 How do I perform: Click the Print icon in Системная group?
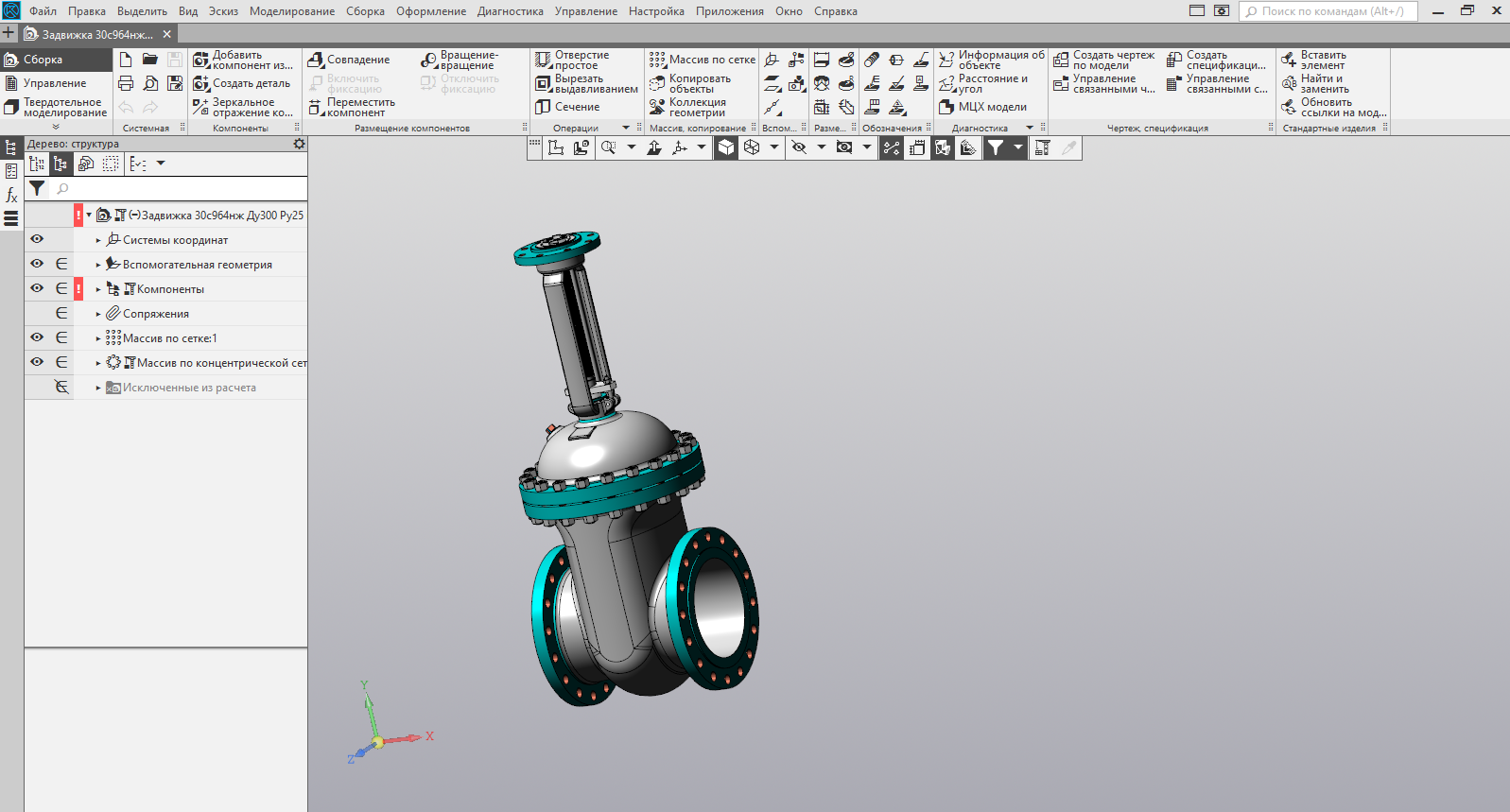(x=126, y=83)
